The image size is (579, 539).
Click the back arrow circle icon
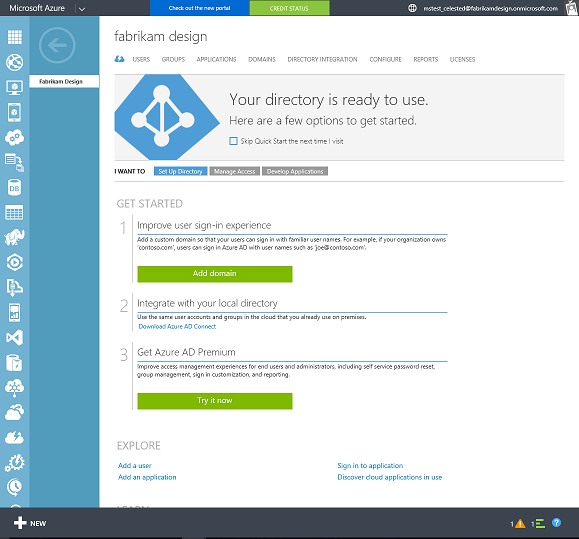(x=57, y=45)
